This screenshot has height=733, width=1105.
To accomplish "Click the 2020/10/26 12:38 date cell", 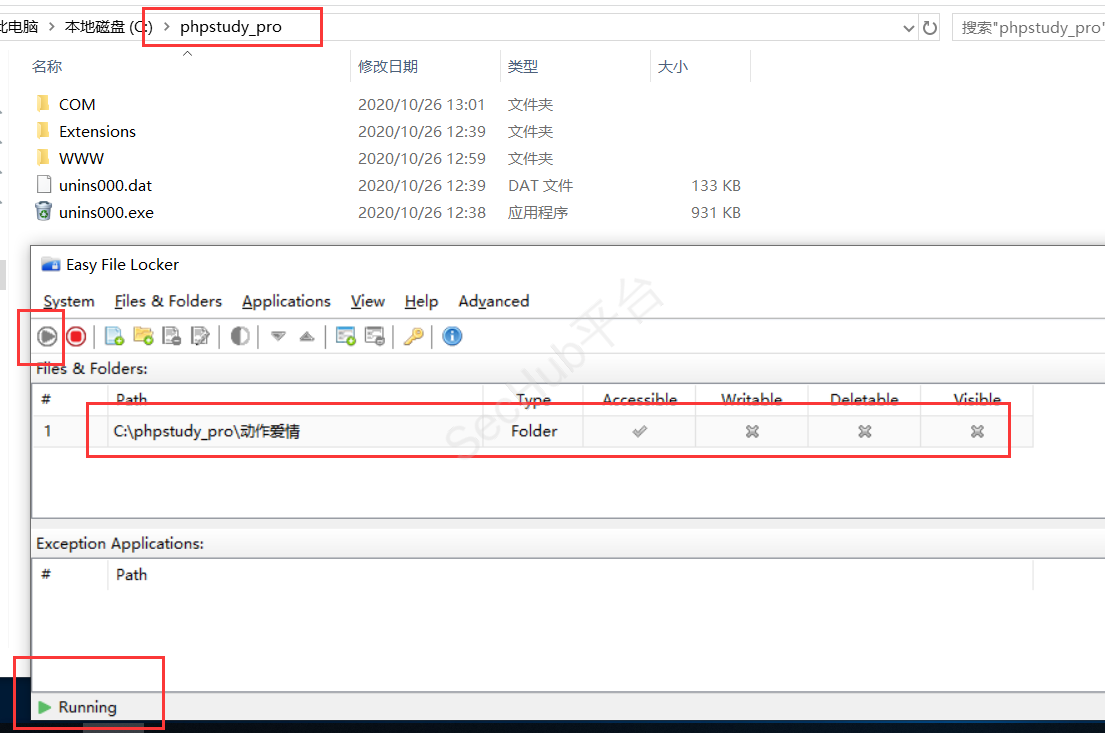I will (x=421, y=212).
